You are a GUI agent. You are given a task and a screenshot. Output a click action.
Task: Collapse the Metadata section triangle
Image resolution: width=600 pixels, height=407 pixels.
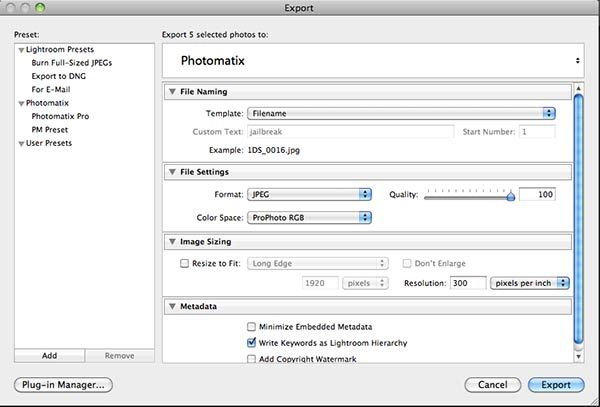(x=173, y=306)
